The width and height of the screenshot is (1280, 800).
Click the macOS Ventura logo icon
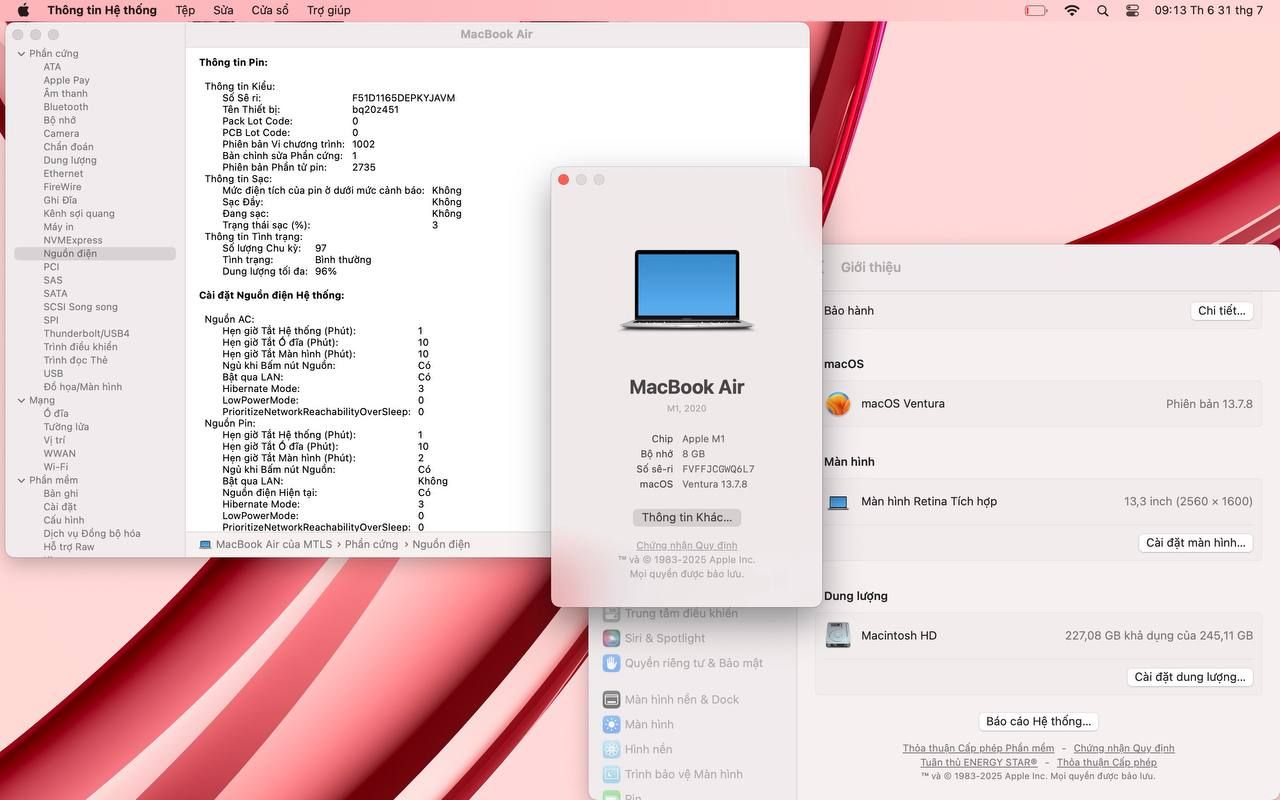pos(838,404)
